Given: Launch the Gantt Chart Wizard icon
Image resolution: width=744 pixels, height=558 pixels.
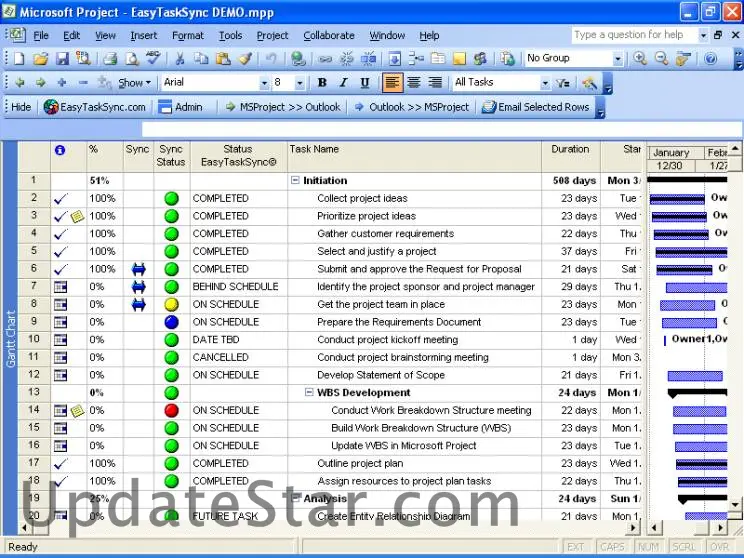Looking at the screenshot, I should pyautogui.click(x=589, y=83).
